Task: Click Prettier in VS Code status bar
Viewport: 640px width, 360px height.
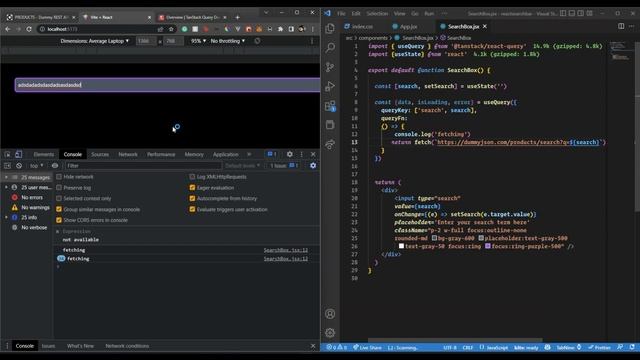Action: point(599,348)
